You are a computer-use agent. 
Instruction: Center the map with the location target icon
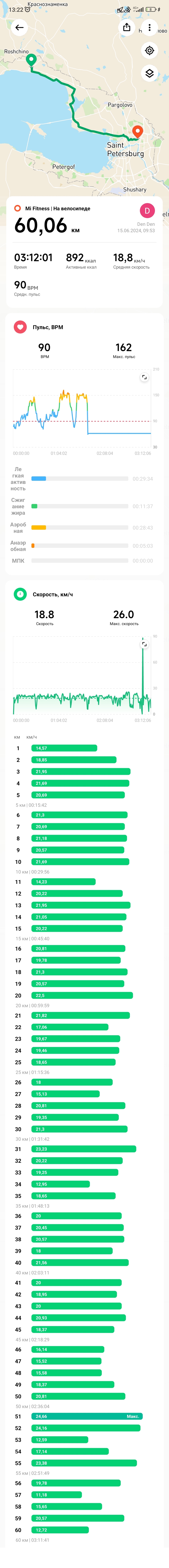pyautogui.click(x=149, y=50)
